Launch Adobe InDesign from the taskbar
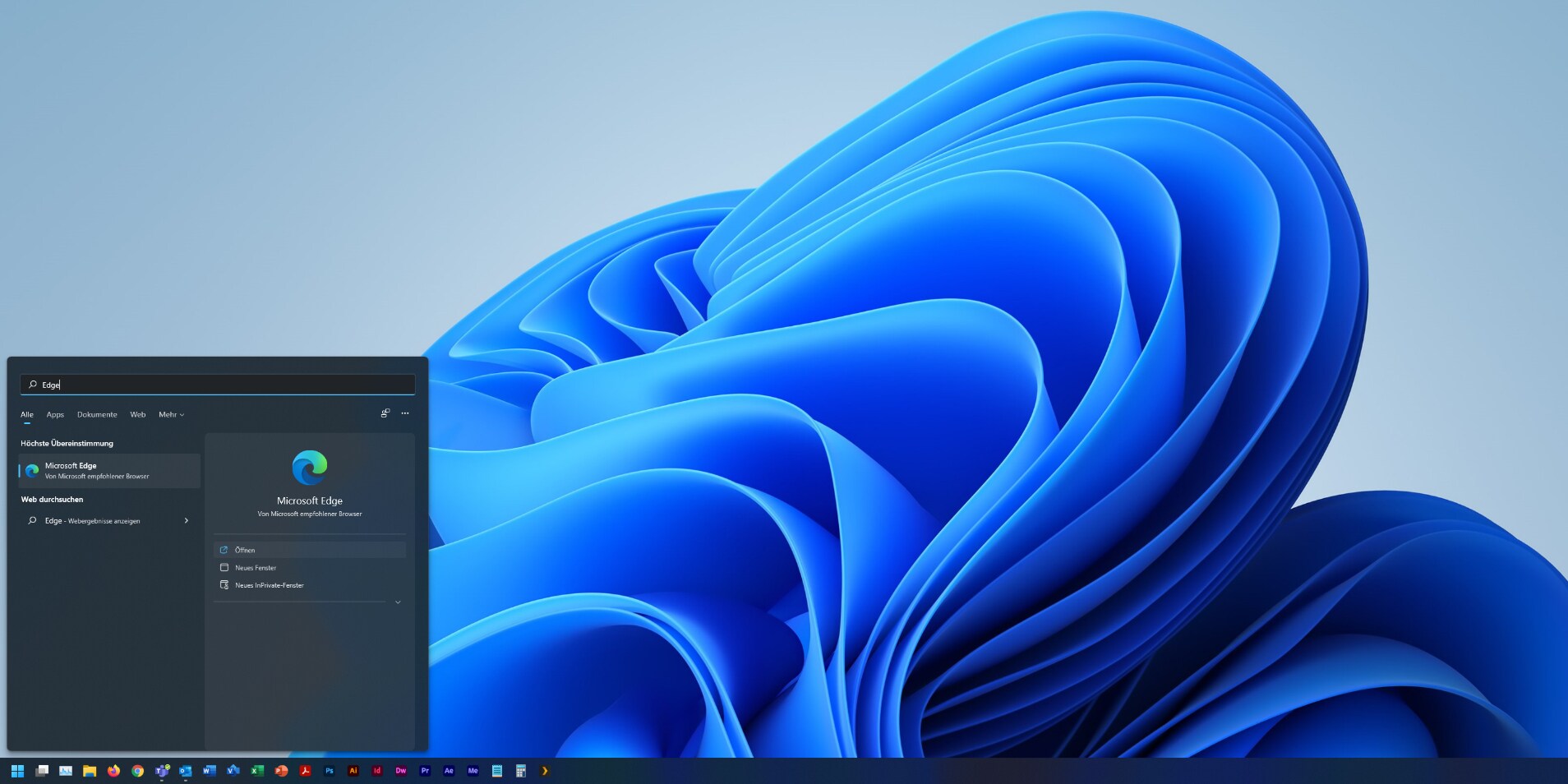Image resolution: width=1568 pixels, height=784 pixels. pyautogui.click(x=377, y=771)
